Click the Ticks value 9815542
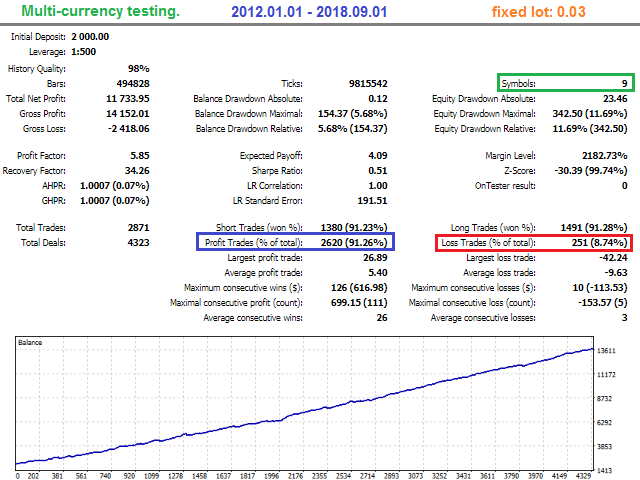 point(368,84)
